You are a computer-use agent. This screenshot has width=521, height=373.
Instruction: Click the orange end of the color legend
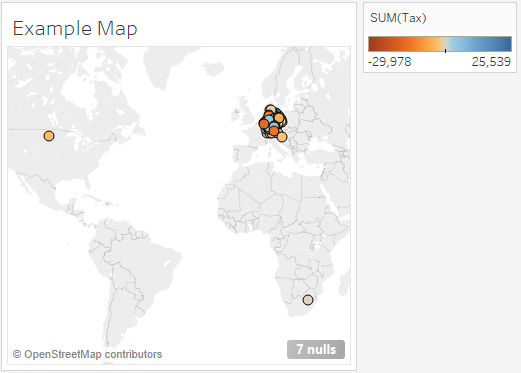pos(375,44)
